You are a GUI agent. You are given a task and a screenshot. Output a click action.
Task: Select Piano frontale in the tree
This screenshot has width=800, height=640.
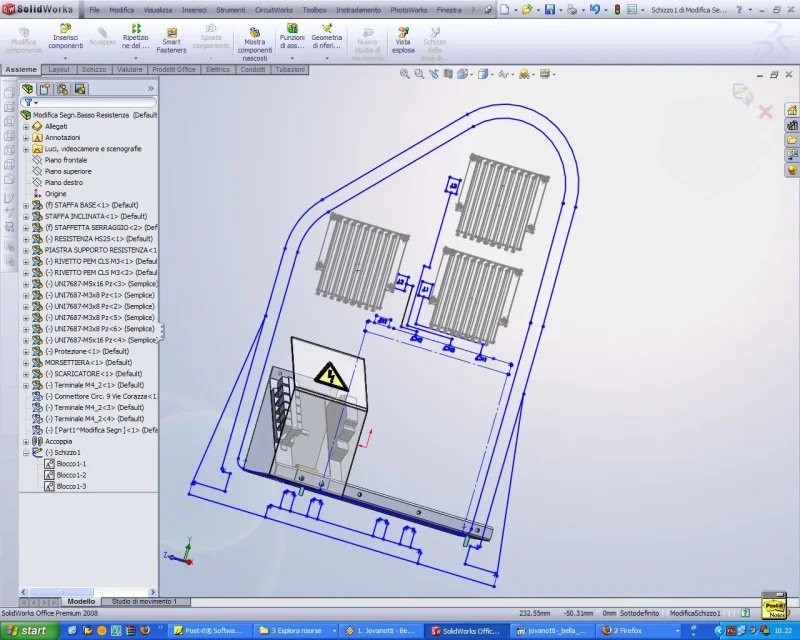[65, 160]
